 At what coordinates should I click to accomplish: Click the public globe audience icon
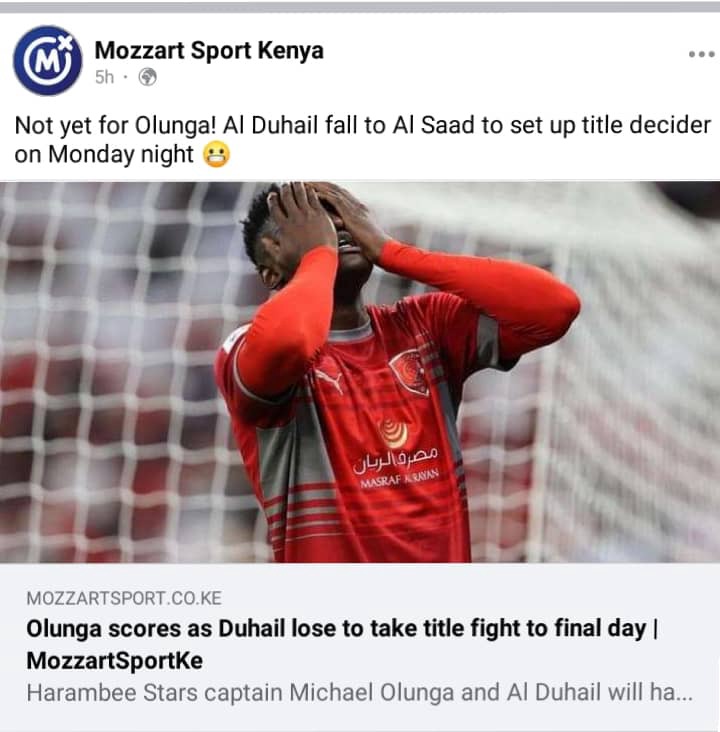pos(148,77)
